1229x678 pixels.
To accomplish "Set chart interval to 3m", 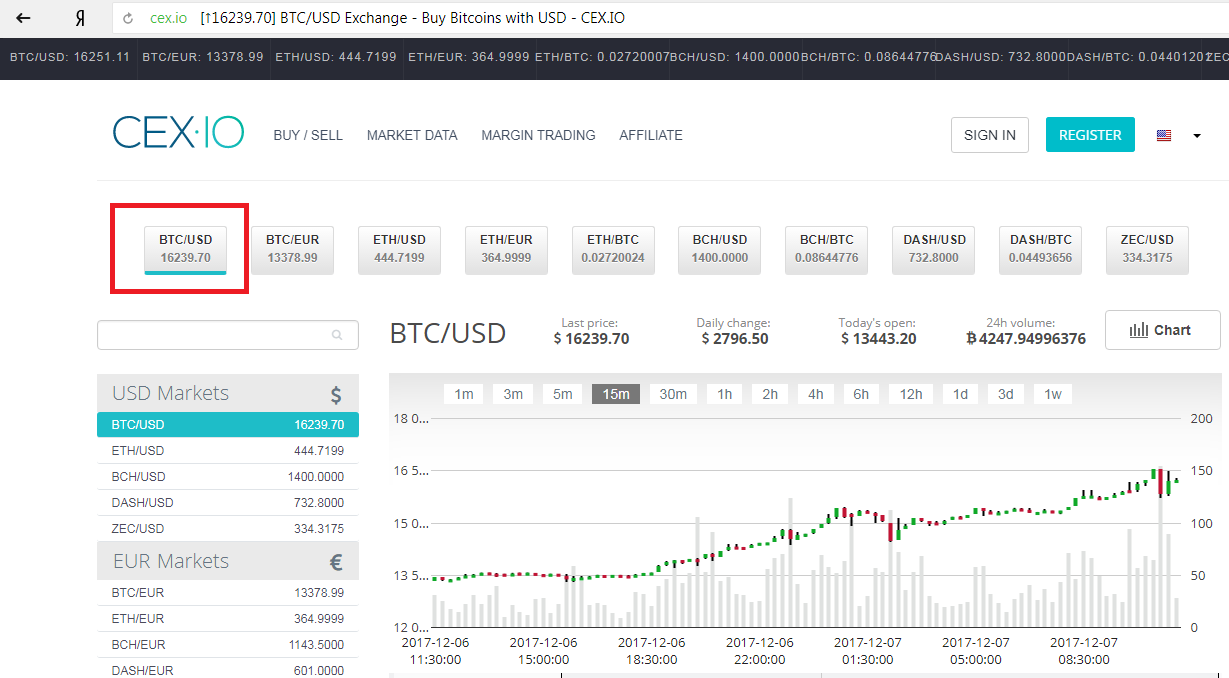I will [x=513, y=394].
